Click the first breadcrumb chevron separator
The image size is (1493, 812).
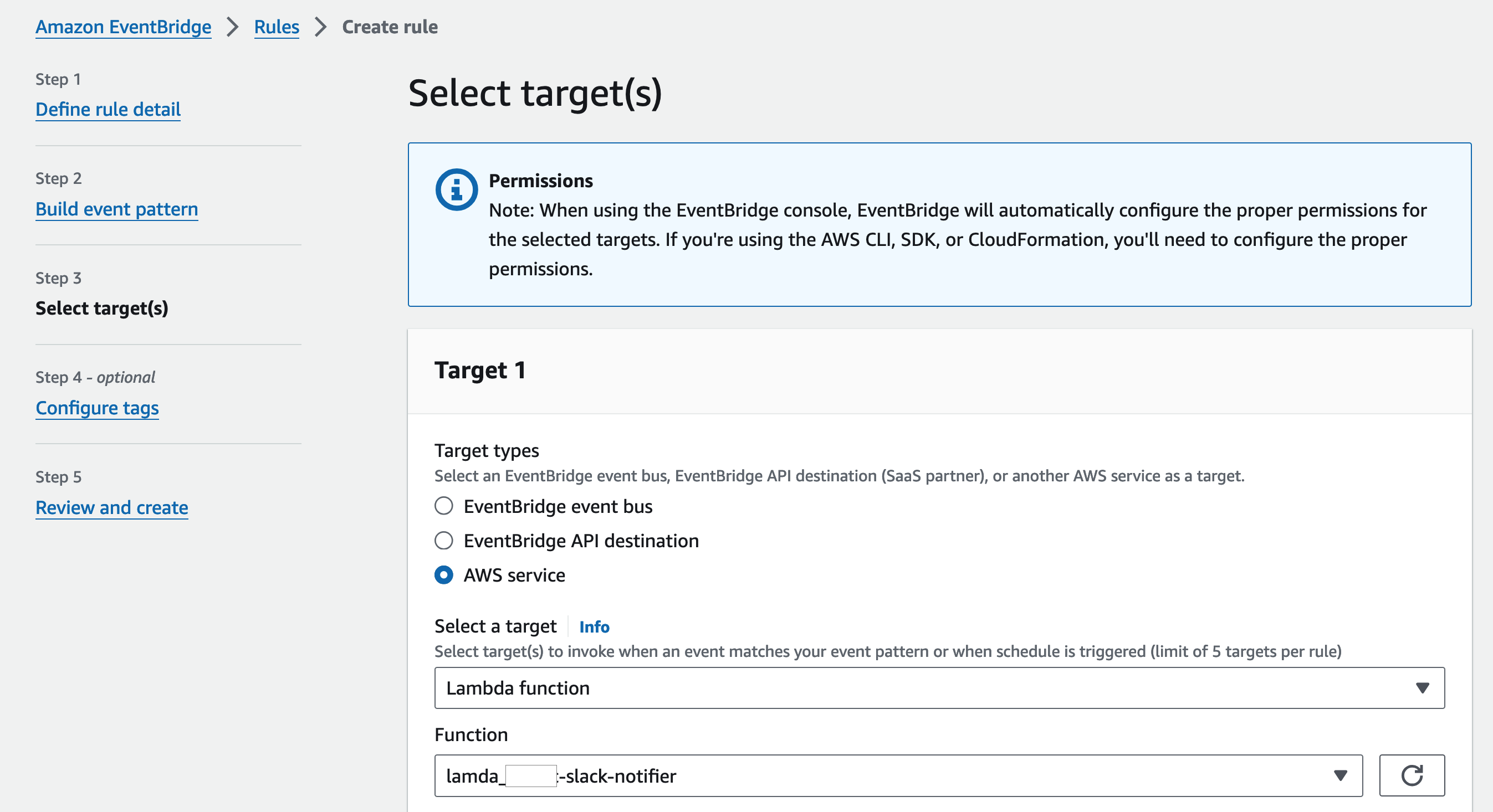coord(232,27)
